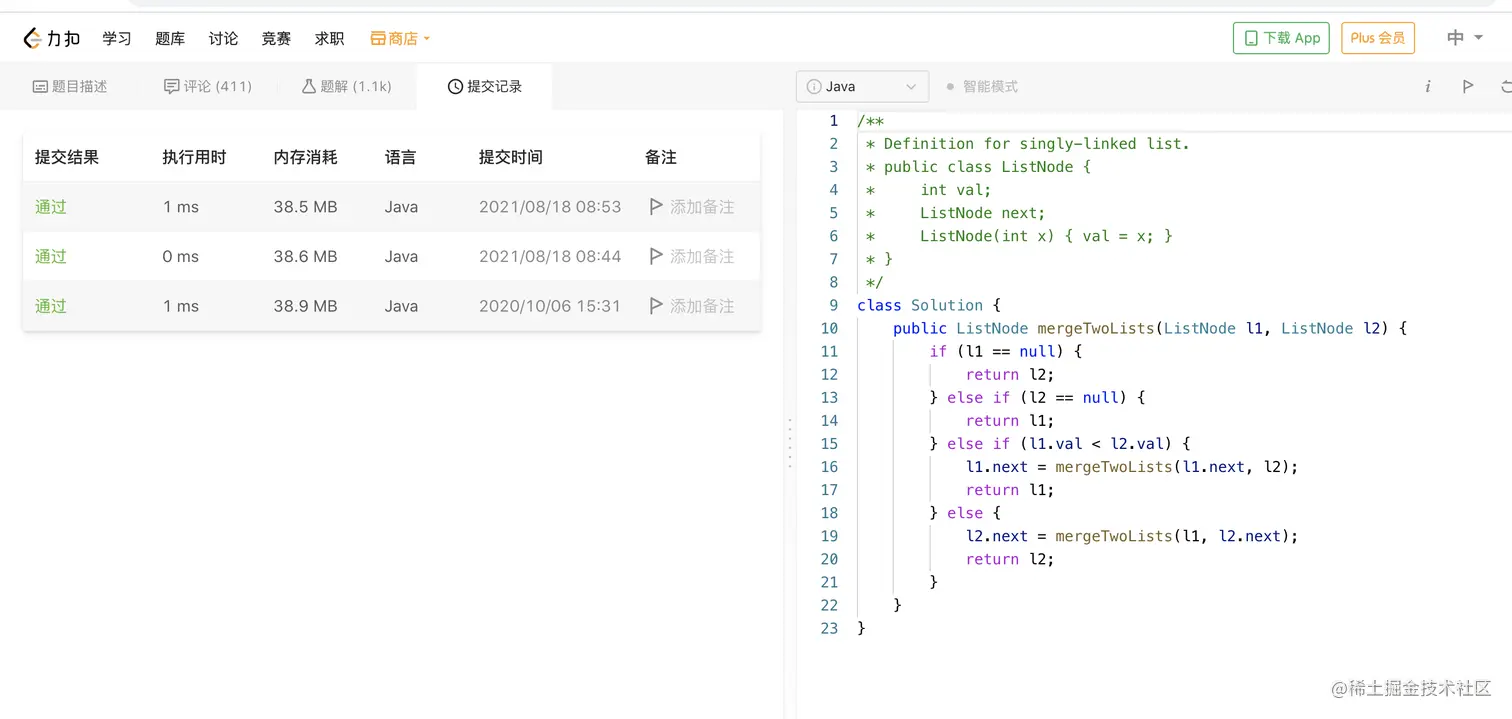Open the Java language dropdown
Viewport: 1512px width, 719px height.
tap(862, 87)
